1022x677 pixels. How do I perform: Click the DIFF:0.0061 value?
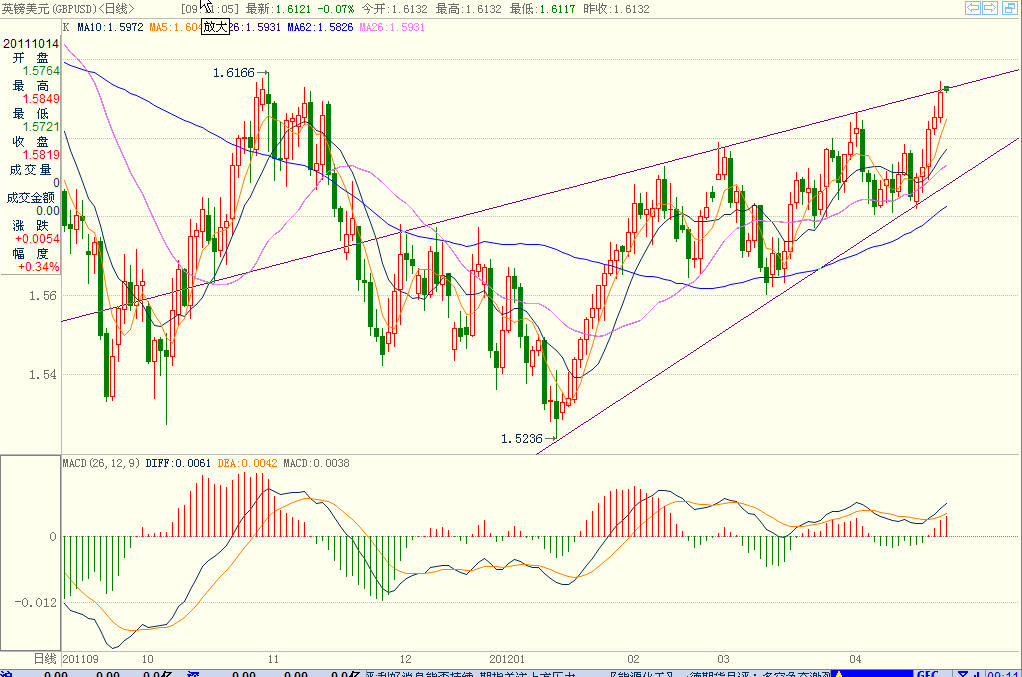pos(178,463)
